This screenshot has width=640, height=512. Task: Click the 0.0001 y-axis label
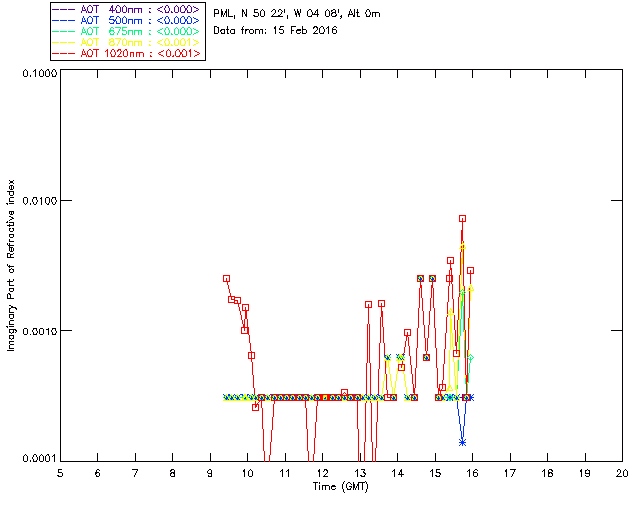coord(40,459)
